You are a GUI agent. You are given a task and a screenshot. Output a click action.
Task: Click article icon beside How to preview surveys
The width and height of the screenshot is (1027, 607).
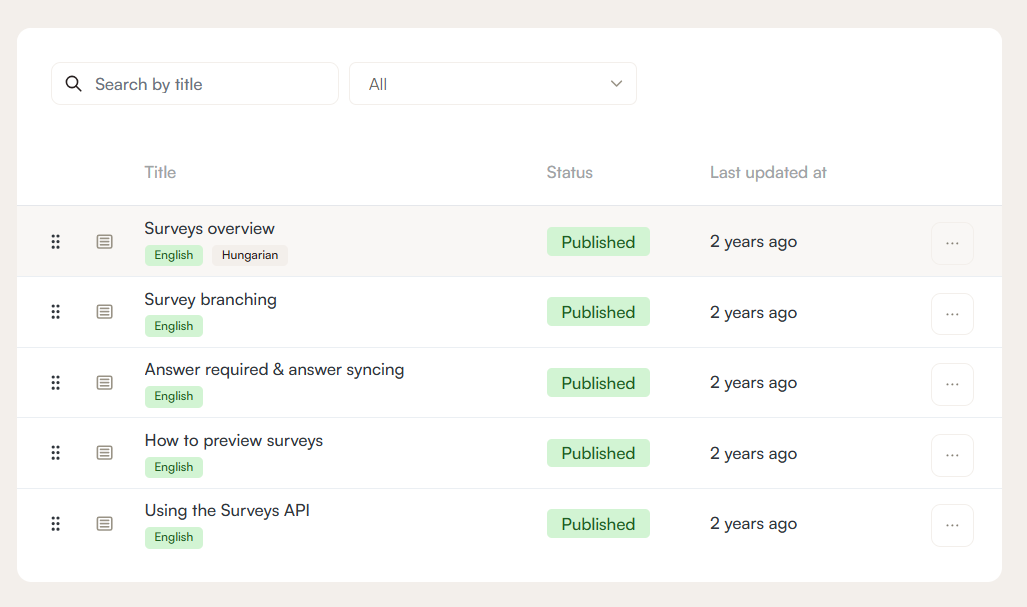[x=104, y=453]
